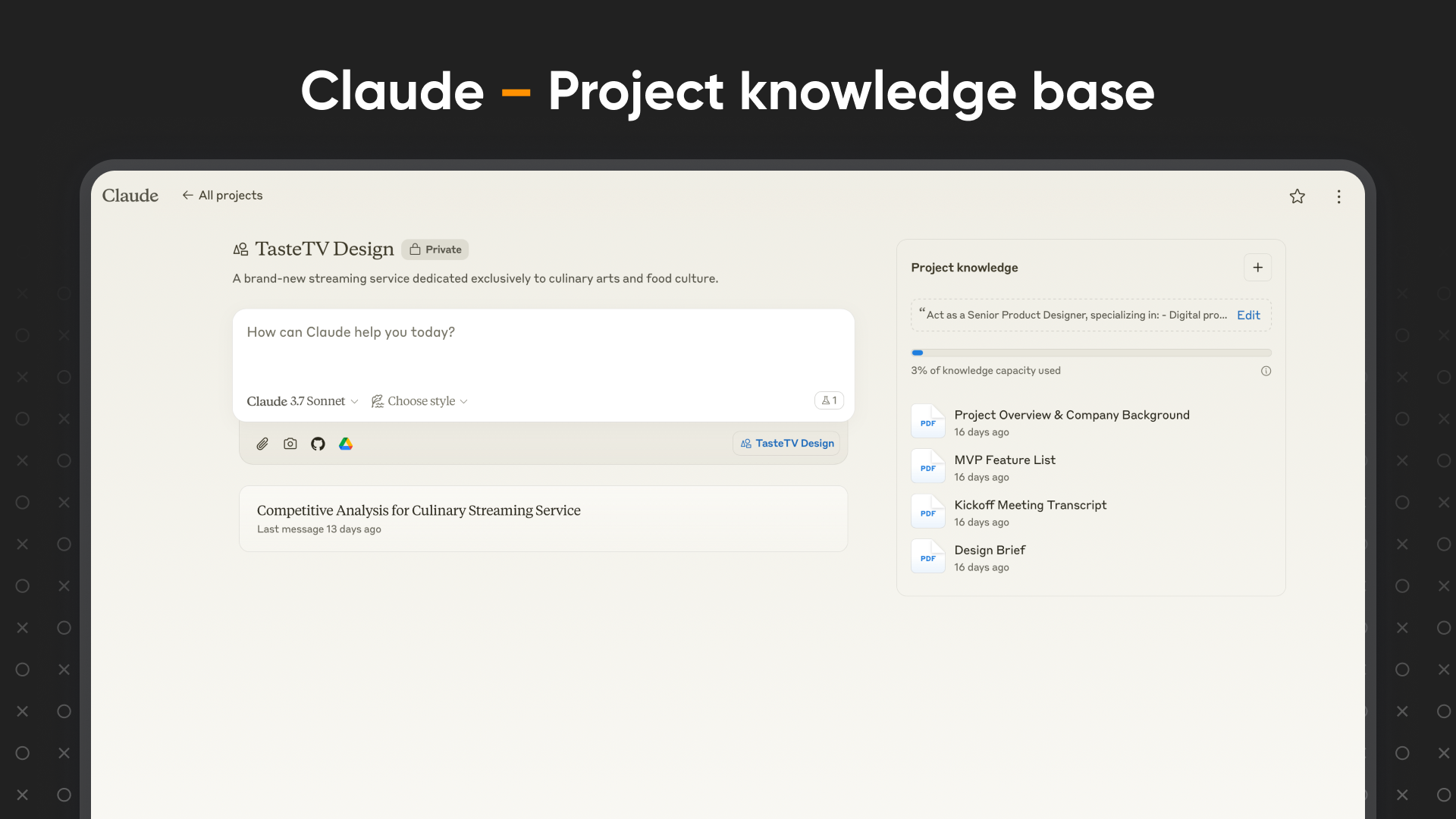Click '3% of knowledge capacity used' text
The image size is (1456, 819).
click(x=986, y=371)
